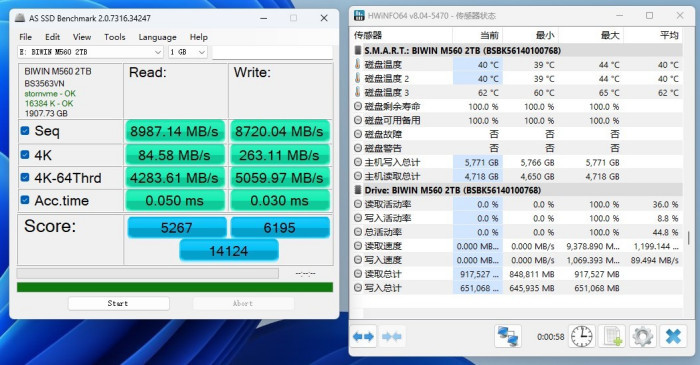The width and height of the screenshot is (700, 365).
Task: Click the 4K-64Thrd write value 5059.97 MB/s
Action: click(x=279, y=178)
